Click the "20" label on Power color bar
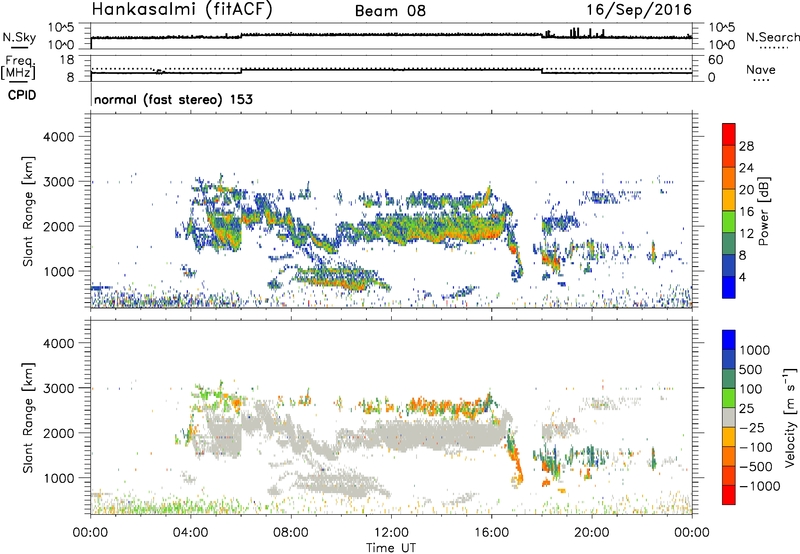 [x=746, y=190]
